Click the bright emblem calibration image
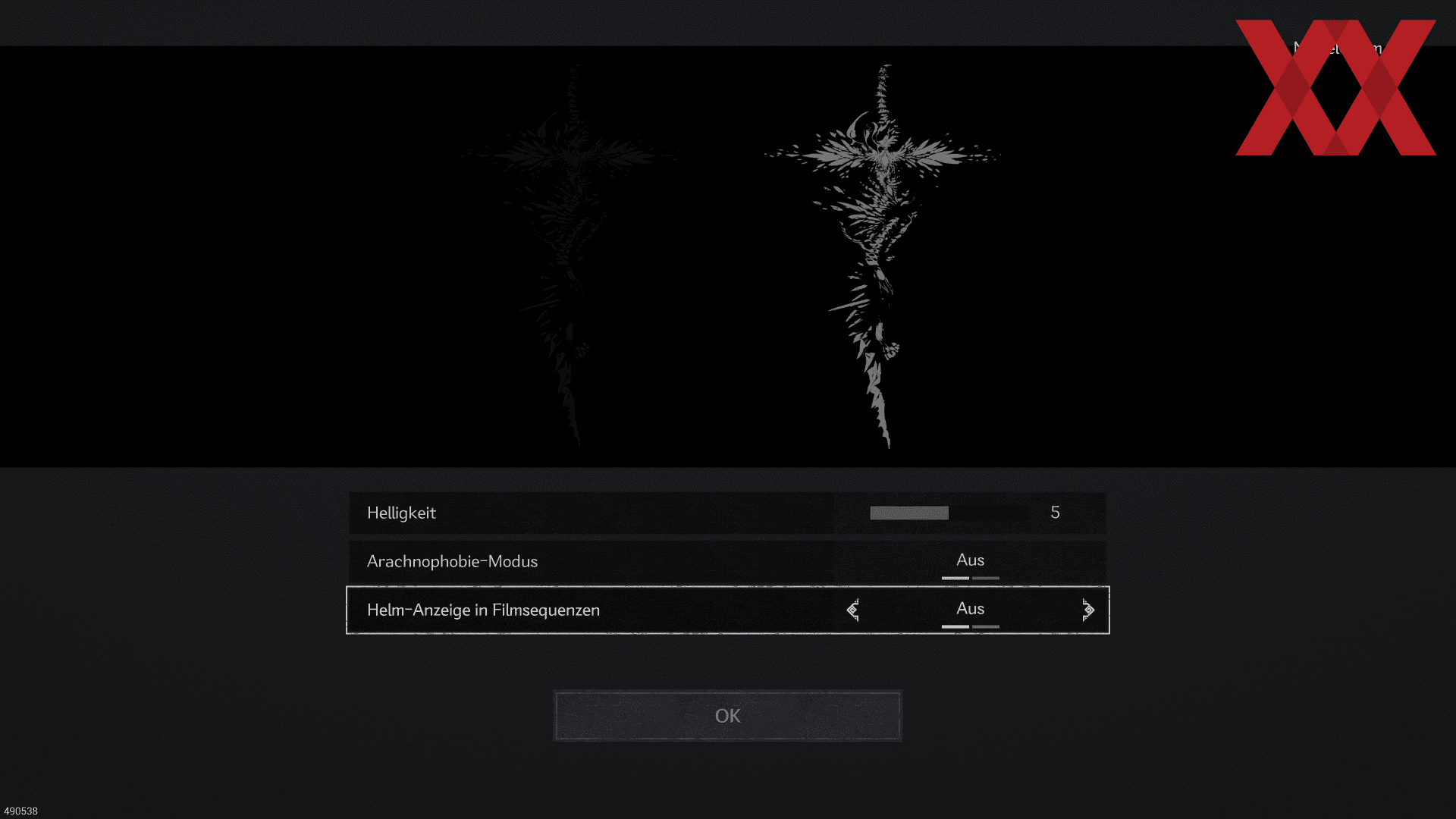 (882, 256)
